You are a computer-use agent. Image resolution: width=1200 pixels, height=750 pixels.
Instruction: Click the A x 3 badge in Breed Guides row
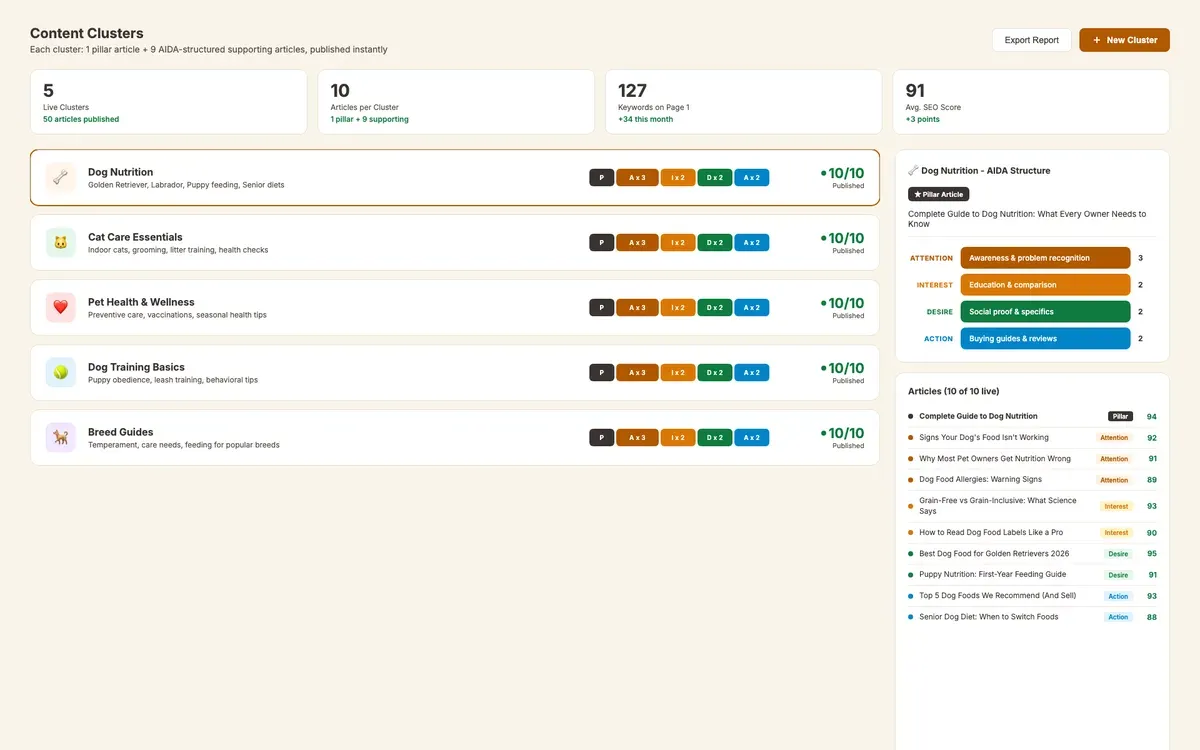[637, 438]
